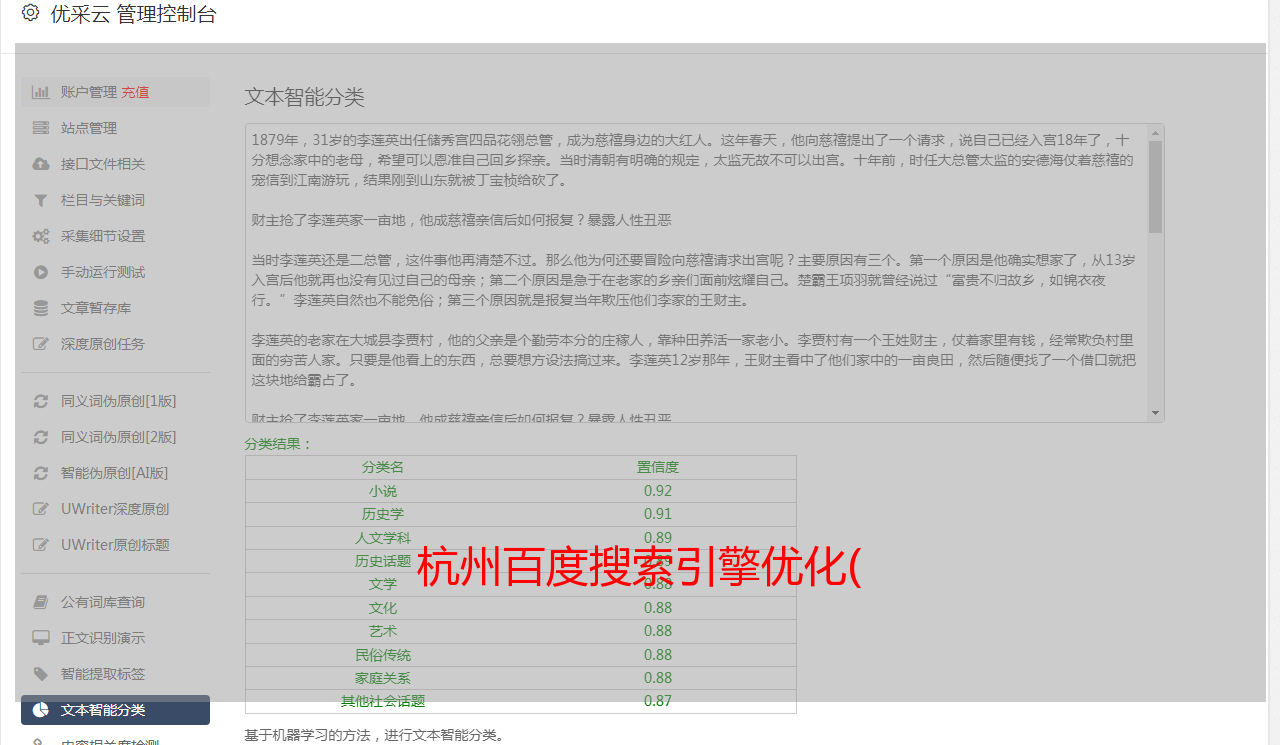Select the active 文本智能分类 sidebar item

[115, 710]
